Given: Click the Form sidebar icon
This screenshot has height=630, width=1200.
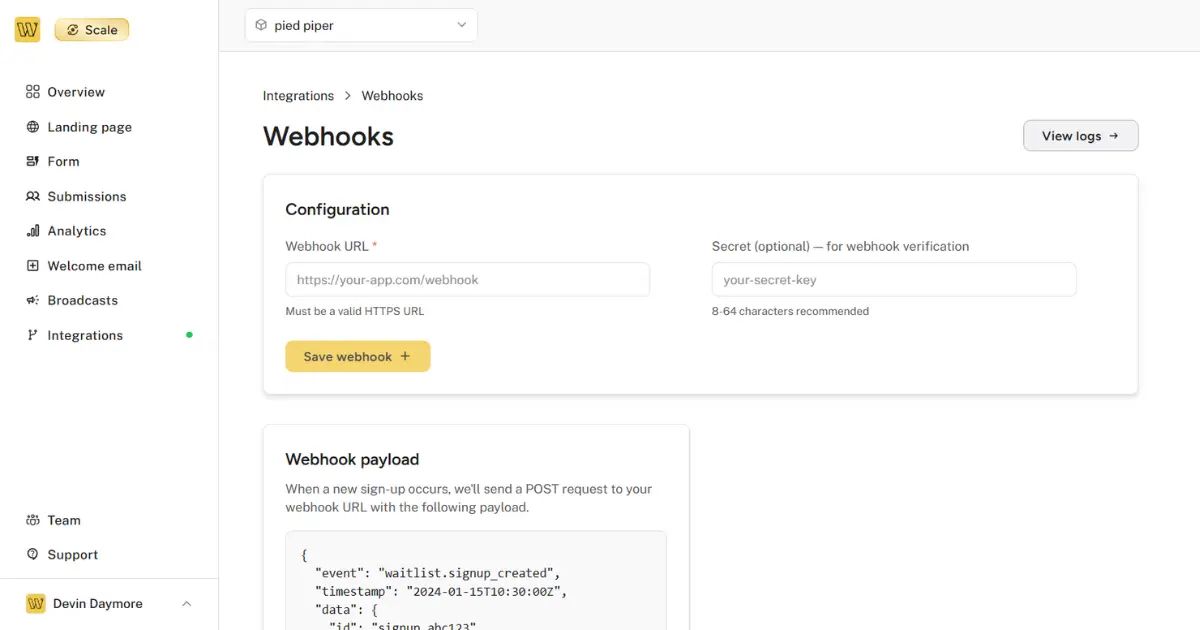Looking at the screenshot, I should point(33,161).
